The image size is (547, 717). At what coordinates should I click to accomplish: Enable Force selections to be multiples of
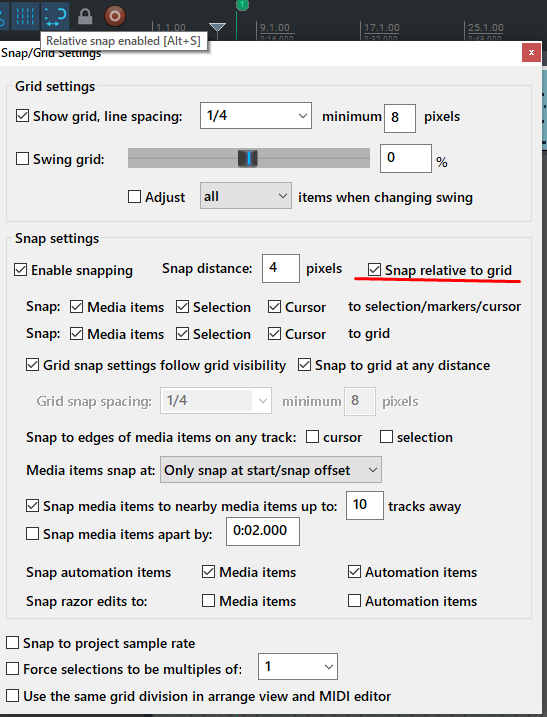tap(12, 669)
